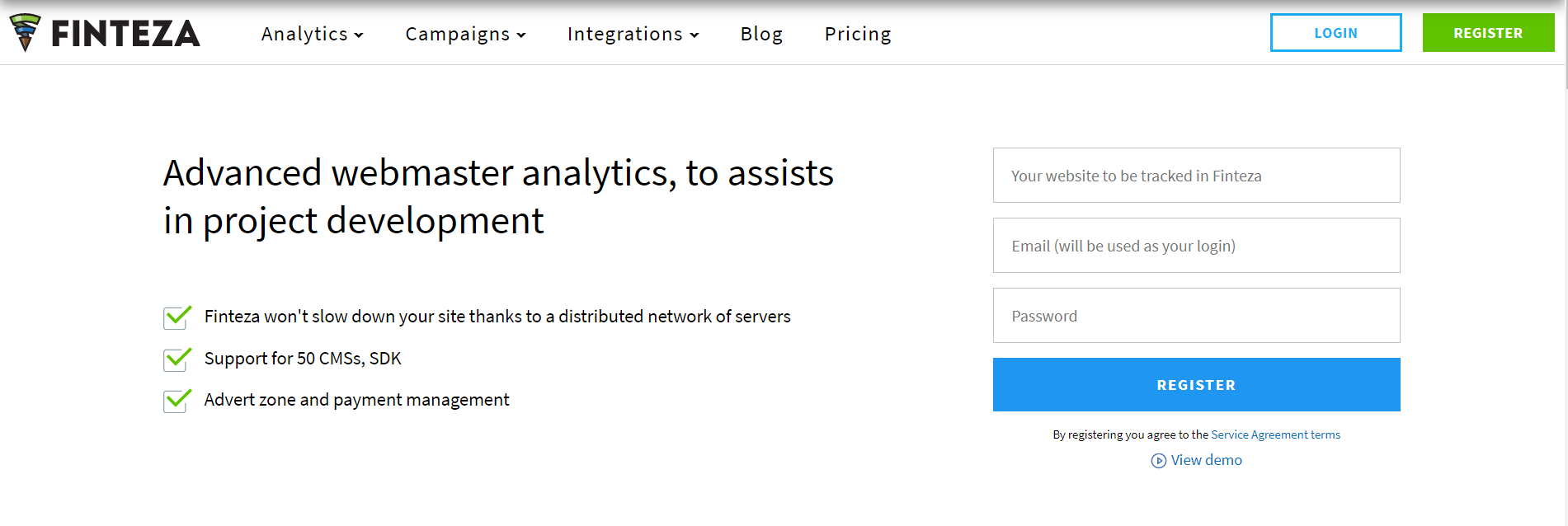Expand the Campaigns dropdown menu
The width and height of the screenshot is (1568, 526).
tap(465, 34)
